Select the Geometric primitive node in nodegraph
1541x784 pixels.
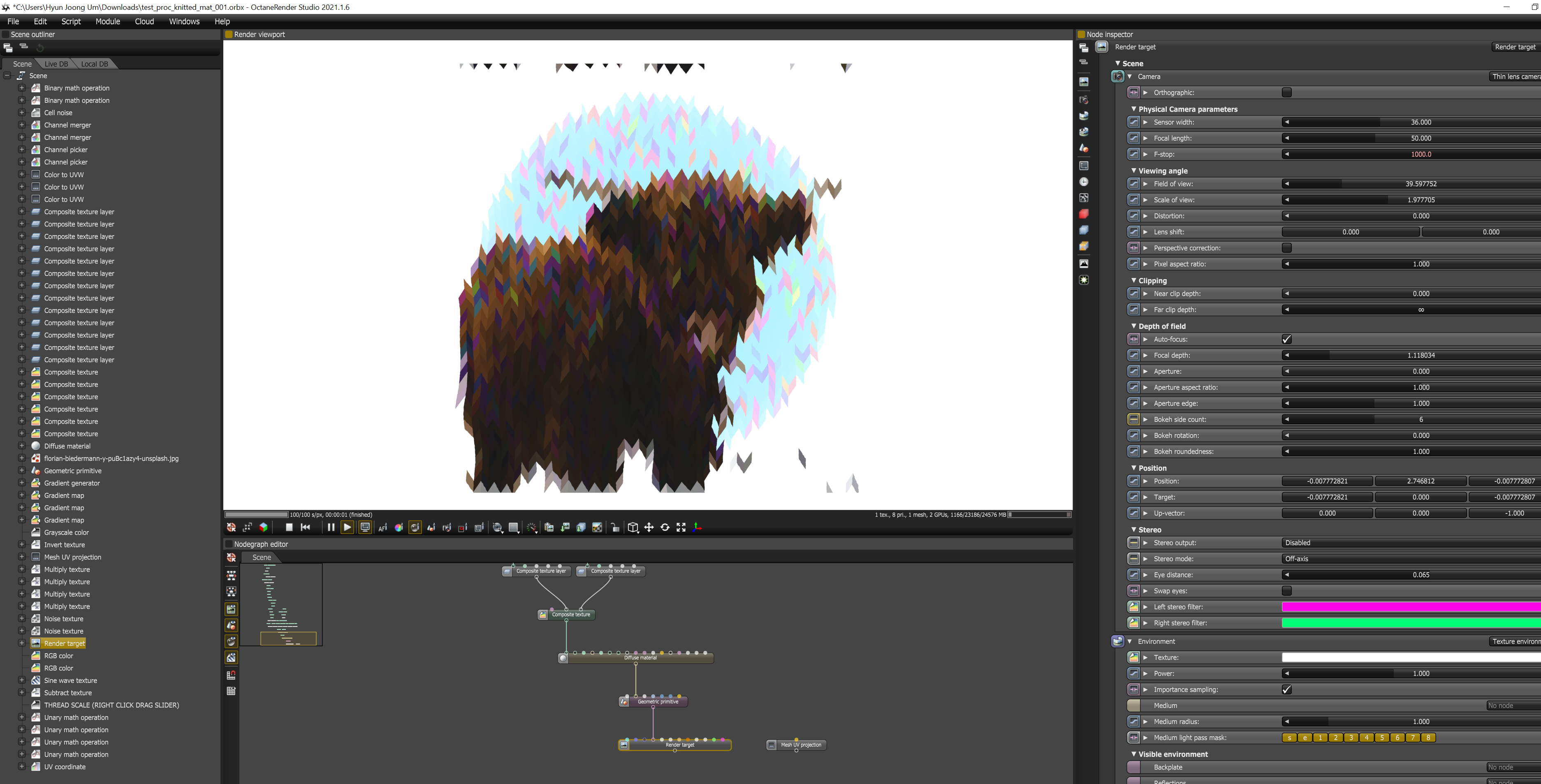[658, 701]
